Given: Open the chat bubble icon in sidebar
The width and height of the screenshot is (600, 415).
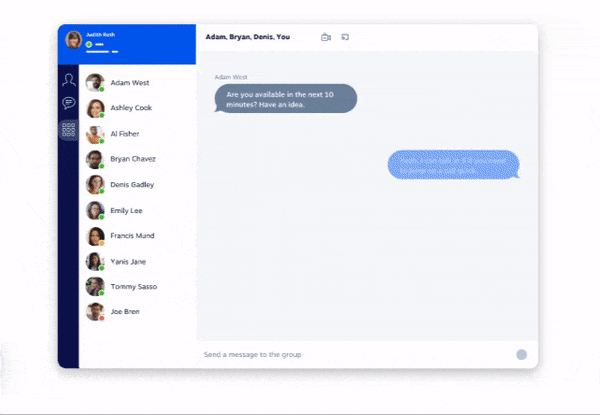Looking at the screenshot, I should click(x=68, y=103).
